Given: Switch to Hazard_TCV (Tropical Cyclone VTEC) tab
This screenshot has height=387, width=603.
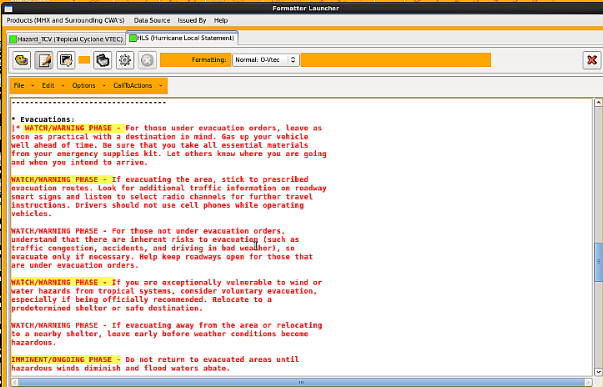Looking at the screenshot, I should (x=67, y=39).
